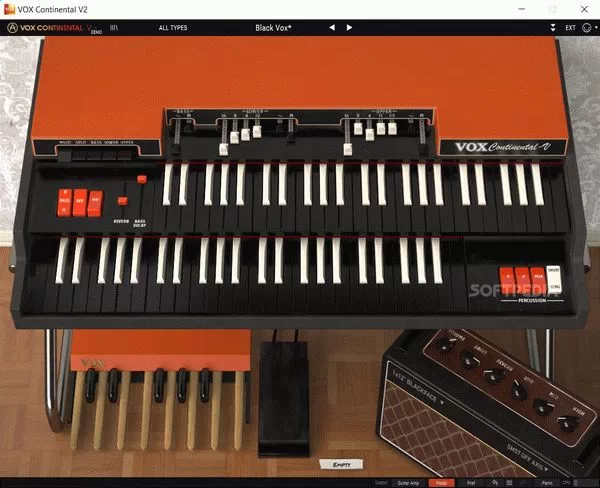Expand the MIDI controller dropdown arrow top right

[596, 28]
